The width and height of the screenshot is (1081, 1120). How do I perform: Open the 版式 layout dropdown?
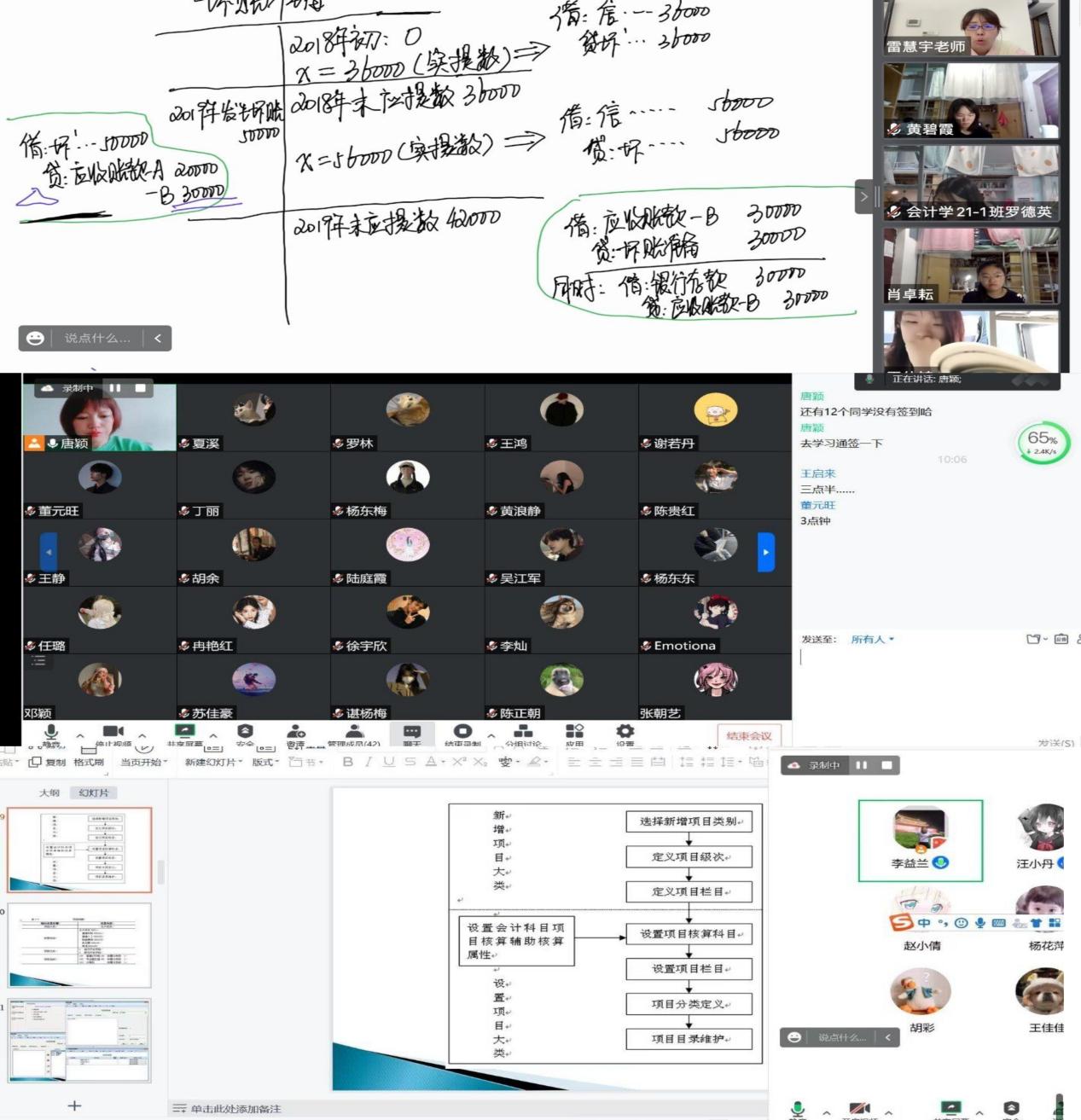coord(266,763)
